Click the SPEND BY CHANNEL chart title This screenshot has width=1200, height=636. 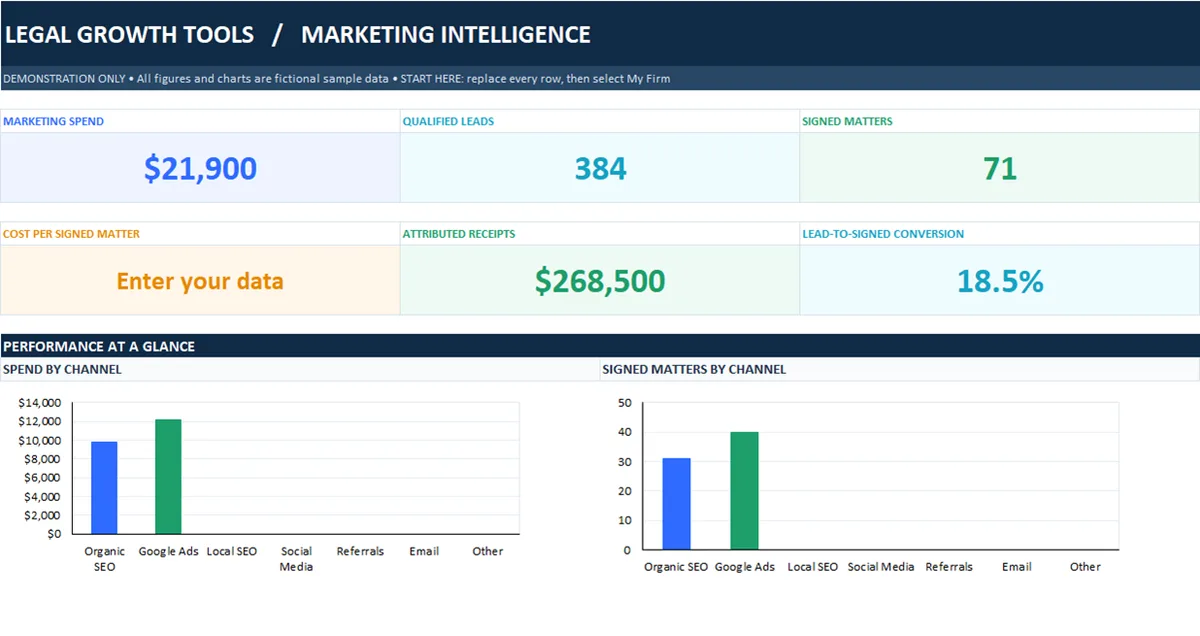tap(62, 369)
